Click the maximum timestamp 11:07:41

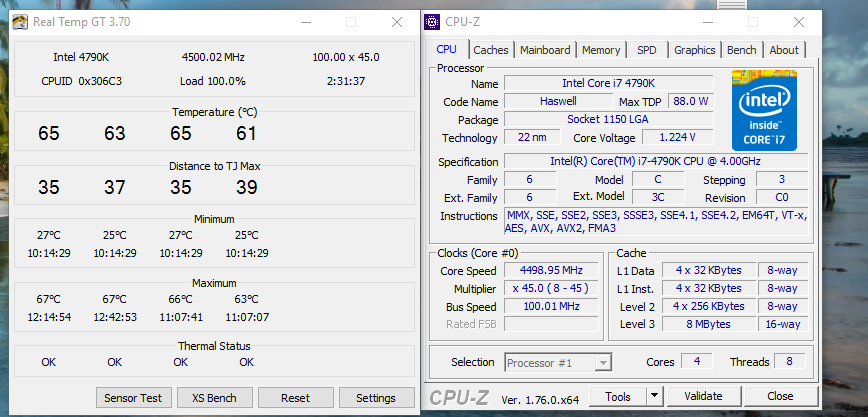(180, 317)
